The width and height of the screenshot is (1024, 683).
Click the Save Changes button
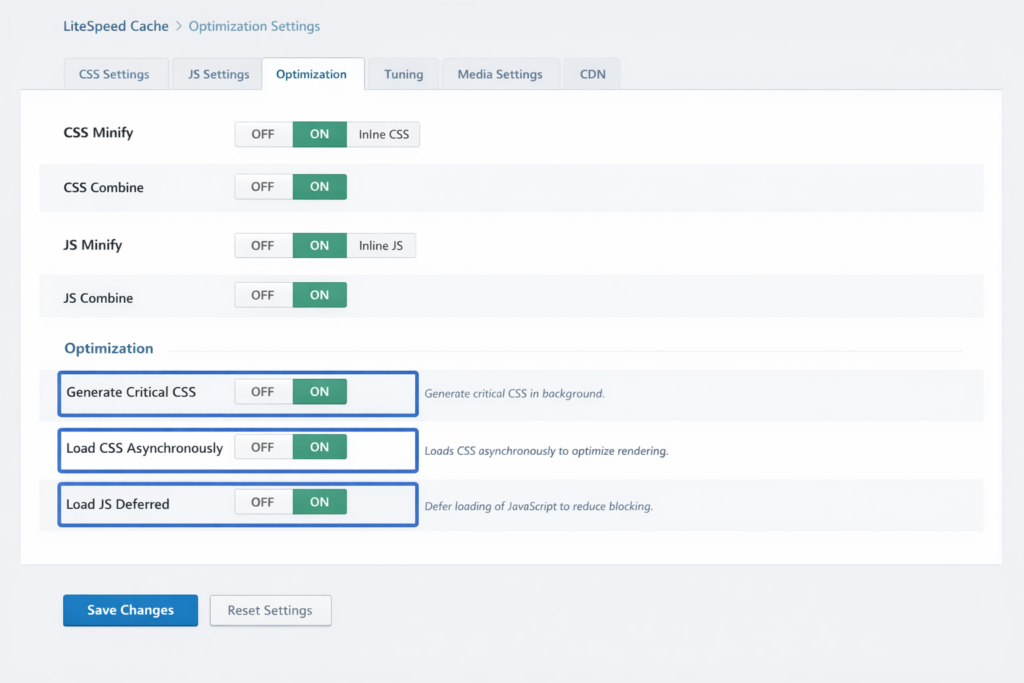coord(130,610)
